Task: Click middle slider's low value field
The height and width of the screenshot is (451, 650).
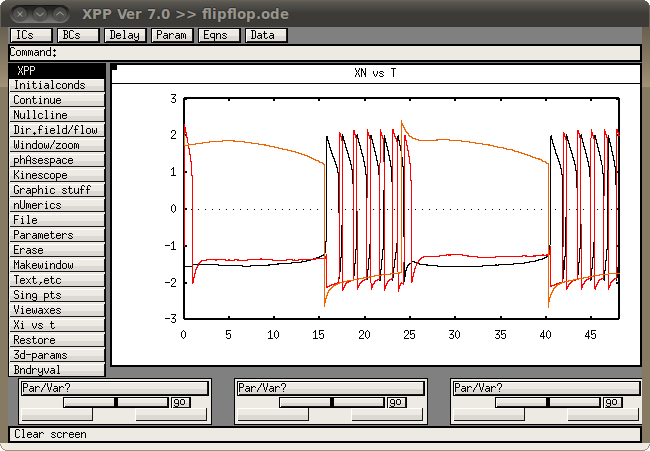Action: 273,414
